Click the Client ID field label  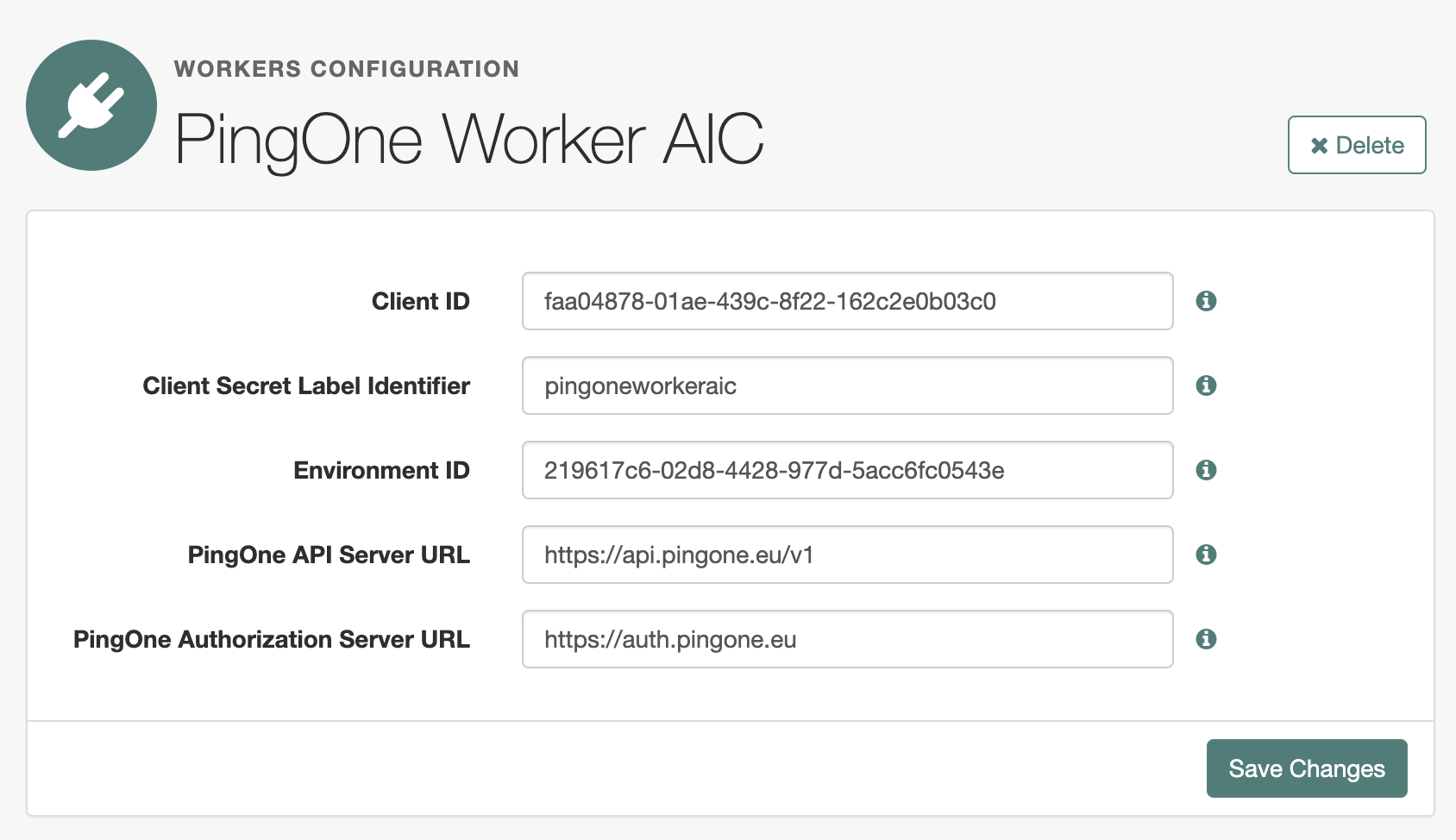pos(420,301)
